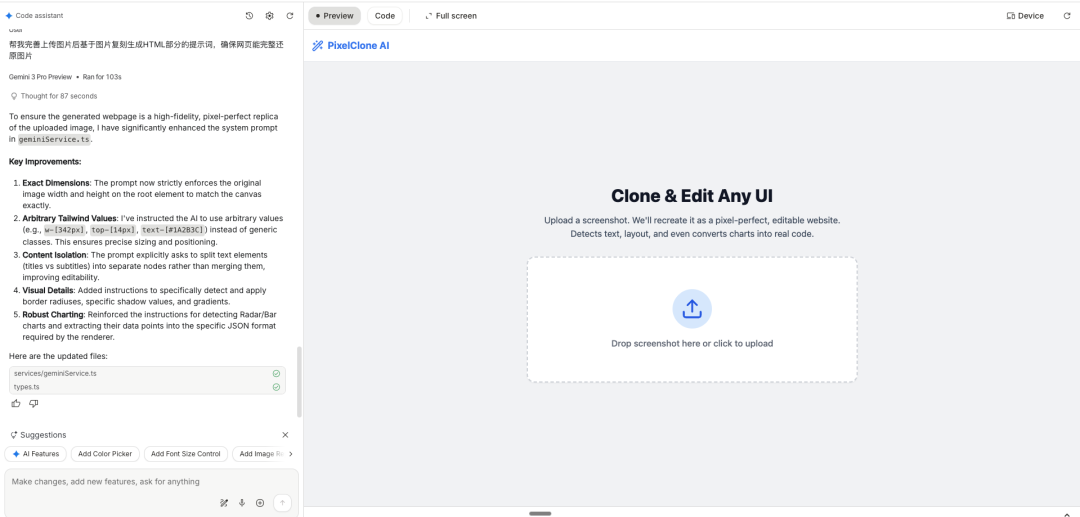Choose the Add Color Picker suggestion
1080x517 pixels.
pyautogui.click(x=105, y=454)
